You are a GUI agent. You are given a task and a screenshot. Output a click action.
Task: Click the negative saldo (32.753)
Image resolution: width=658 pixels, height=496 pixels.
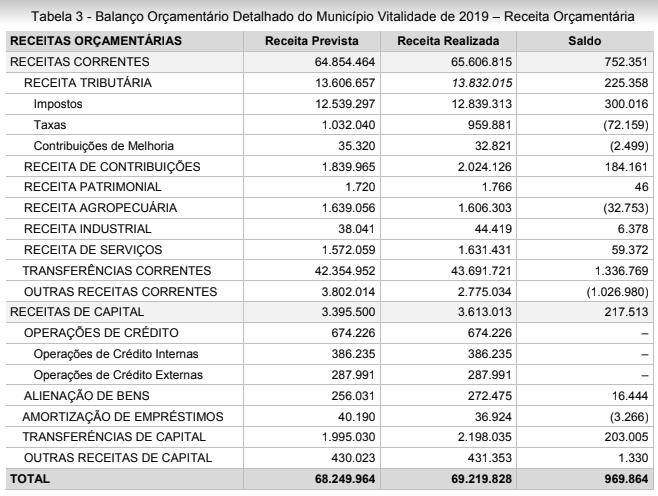pyautogui.click(x=626, y=208)
